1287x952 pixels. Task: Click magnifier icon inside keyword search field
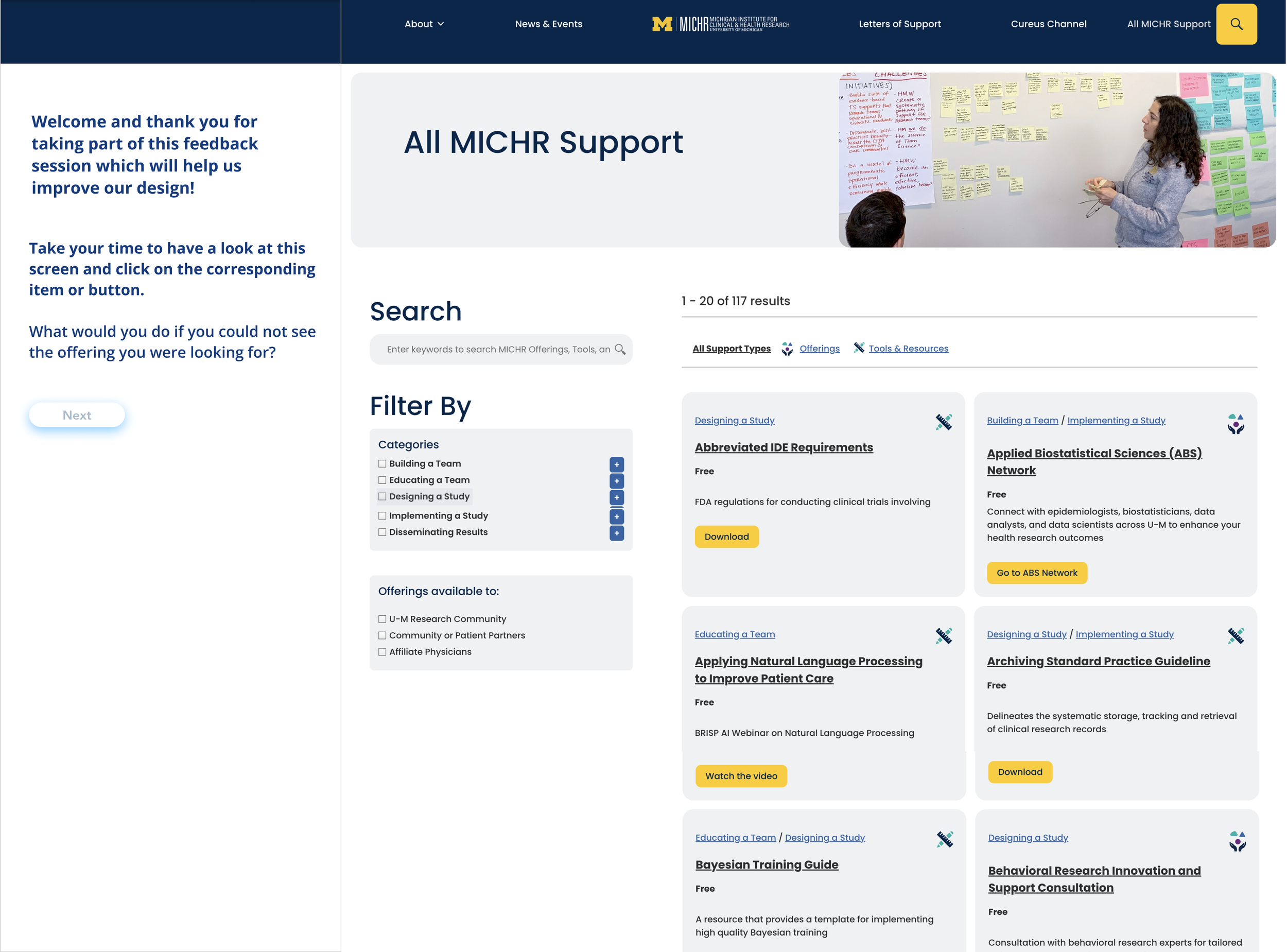pyautogui.click(x=620, y=349)
